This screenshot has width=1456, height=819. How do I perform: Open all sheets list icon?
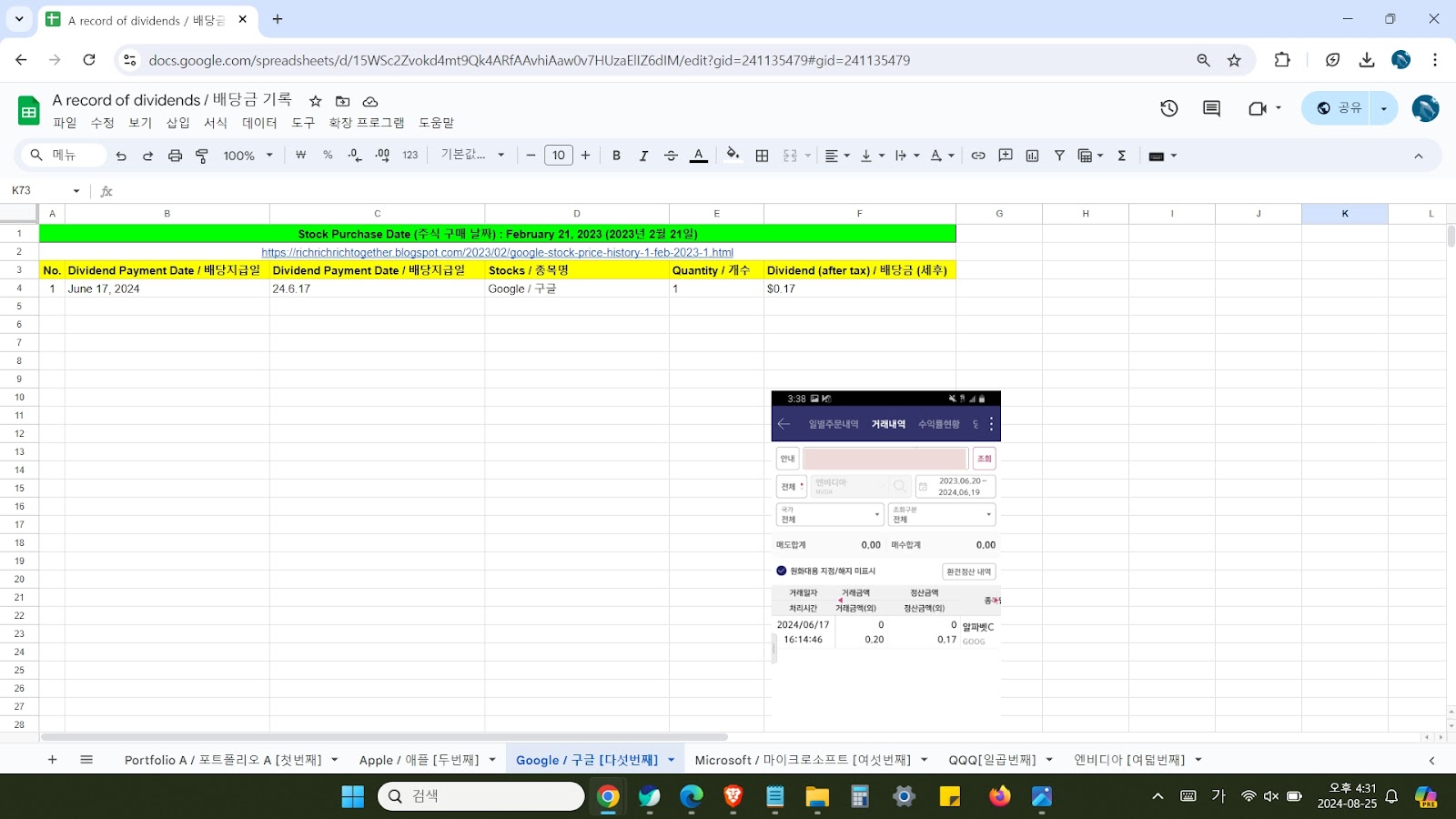86,760
